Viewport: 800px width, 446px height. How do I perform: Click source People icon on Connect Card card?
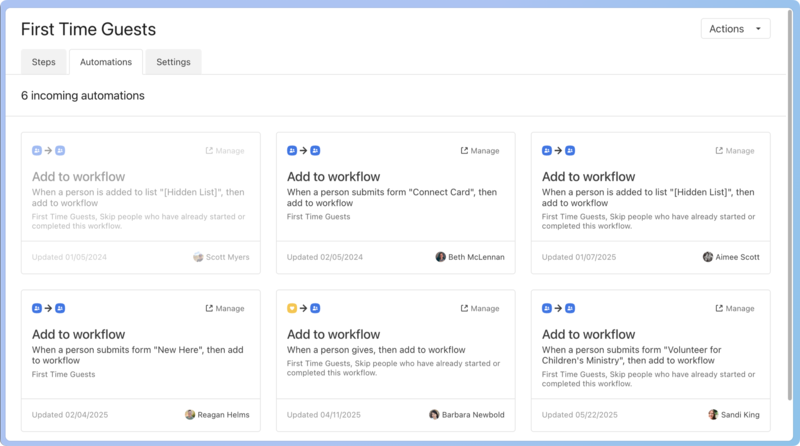tap(292, 151)
